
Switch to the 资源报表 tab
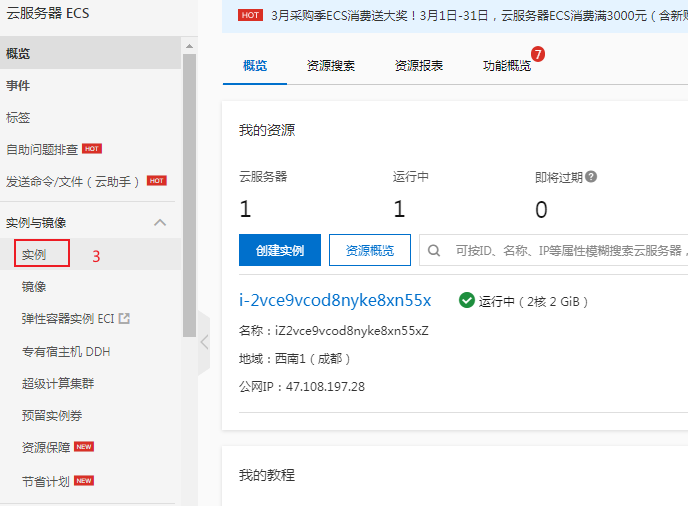[419, 66]
